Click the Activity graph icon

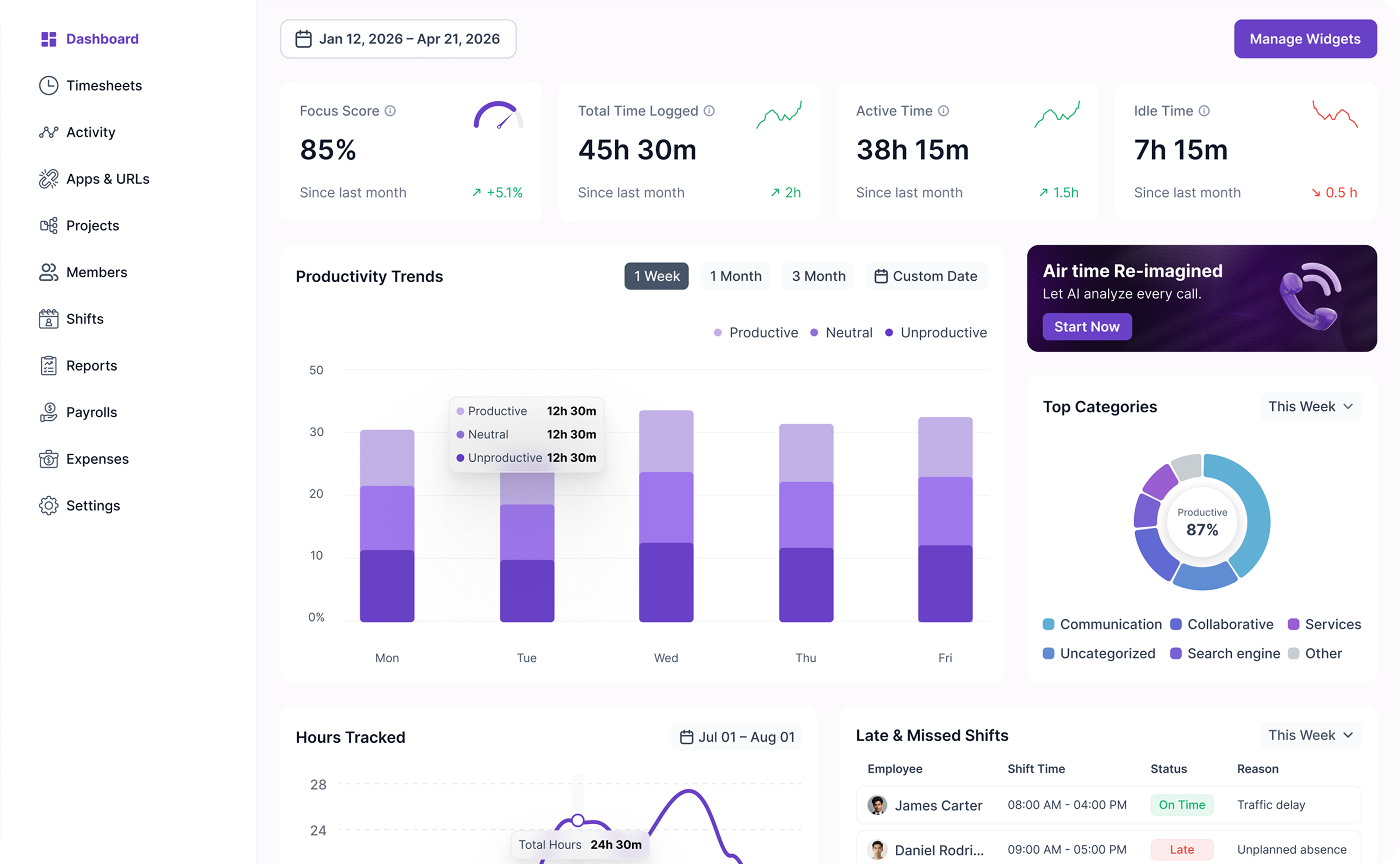click(49, 132)
